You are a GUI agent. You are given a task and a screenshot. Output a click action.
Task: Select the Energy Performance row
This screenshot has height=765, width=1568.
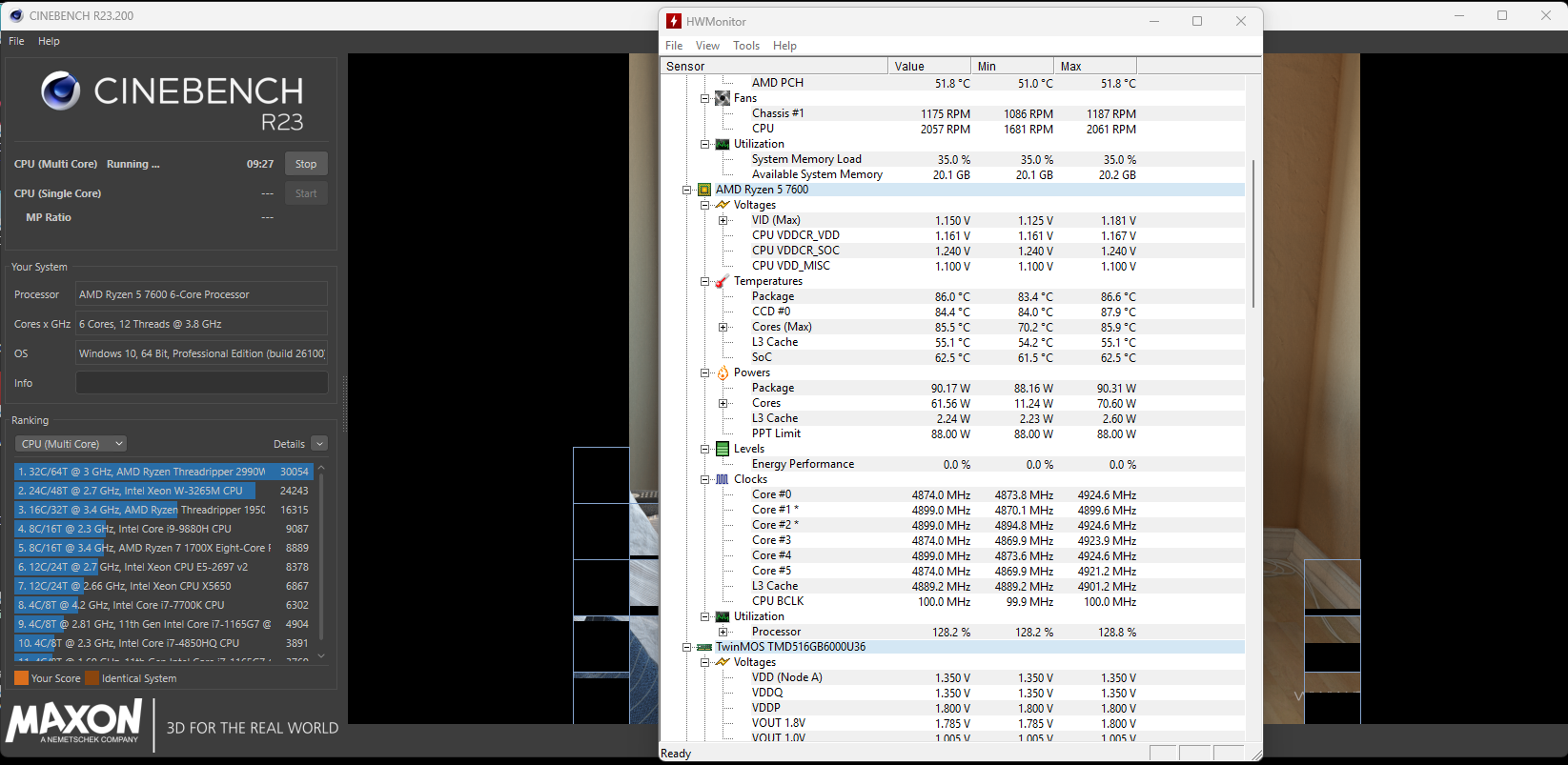click(952, 464)
